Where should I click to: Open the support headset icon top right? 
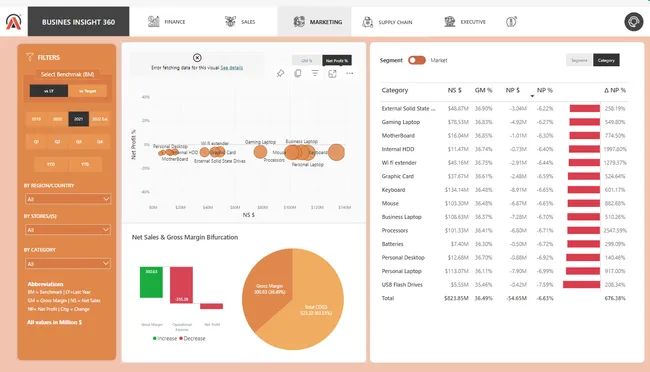pos(633,22)
